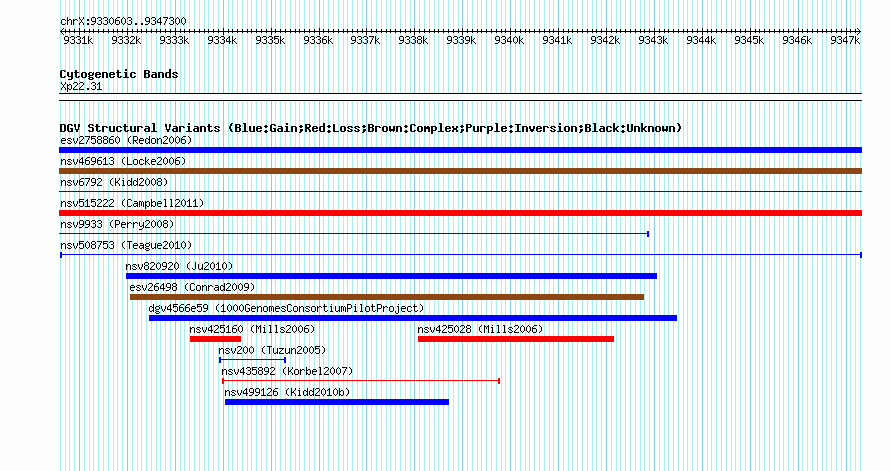The image size is (890, 471).
Task: Click the nsv425028 (Mills2006) red bar
Action: (516, 339)
